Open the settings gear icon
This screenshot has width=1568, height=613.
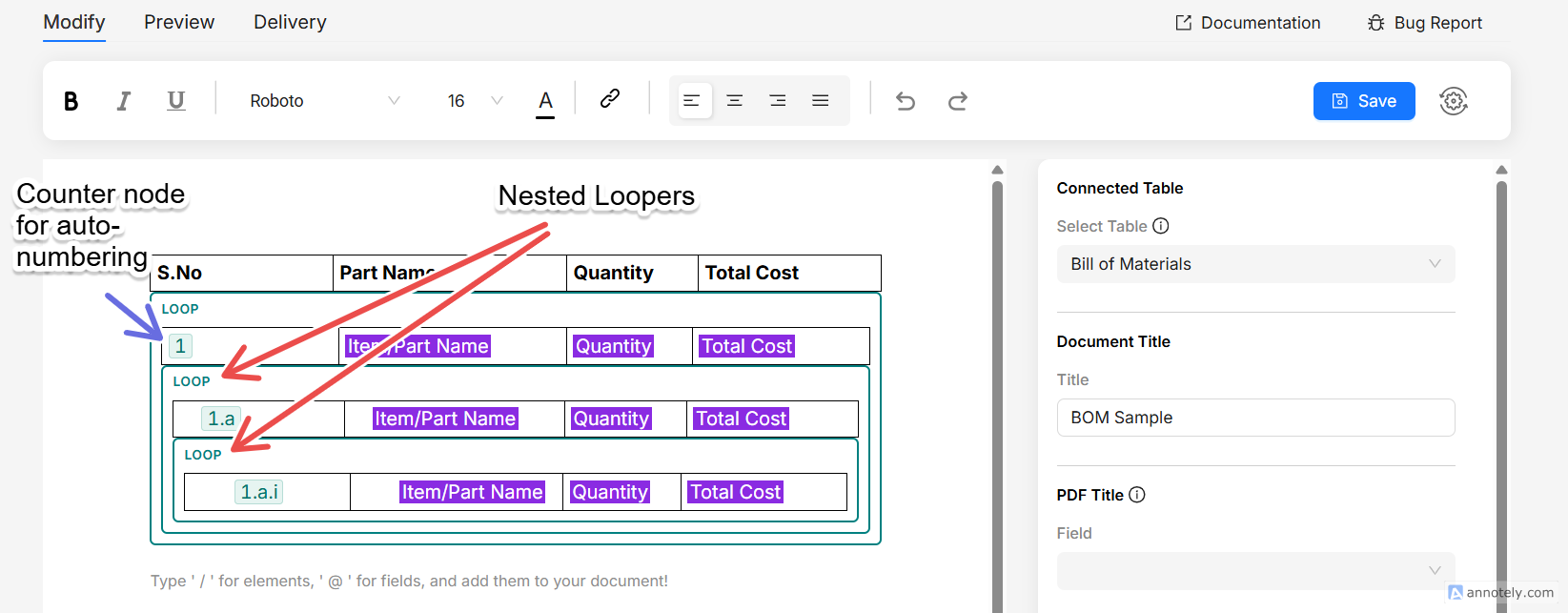(x=1454, y=101)
